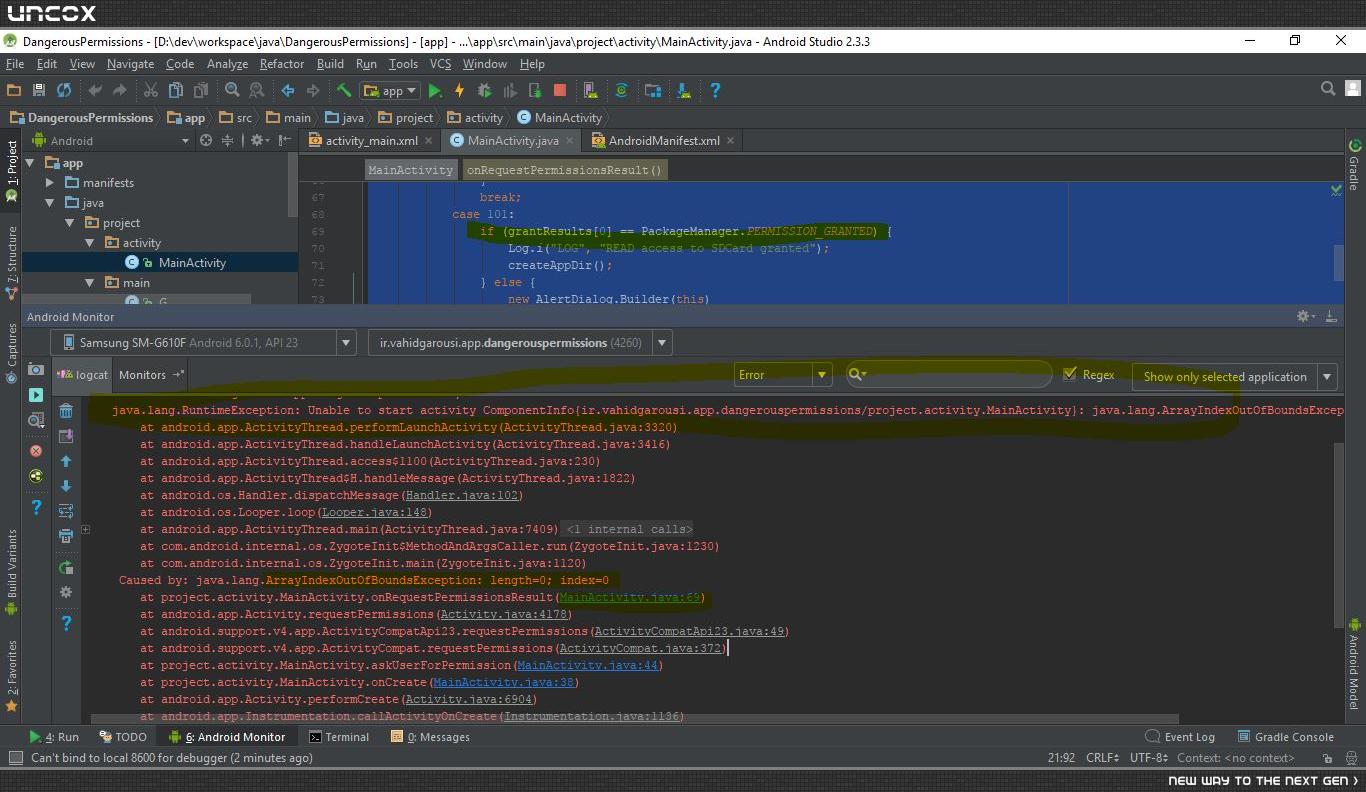Click the Down the stack trace arrow

pos(66,486)
